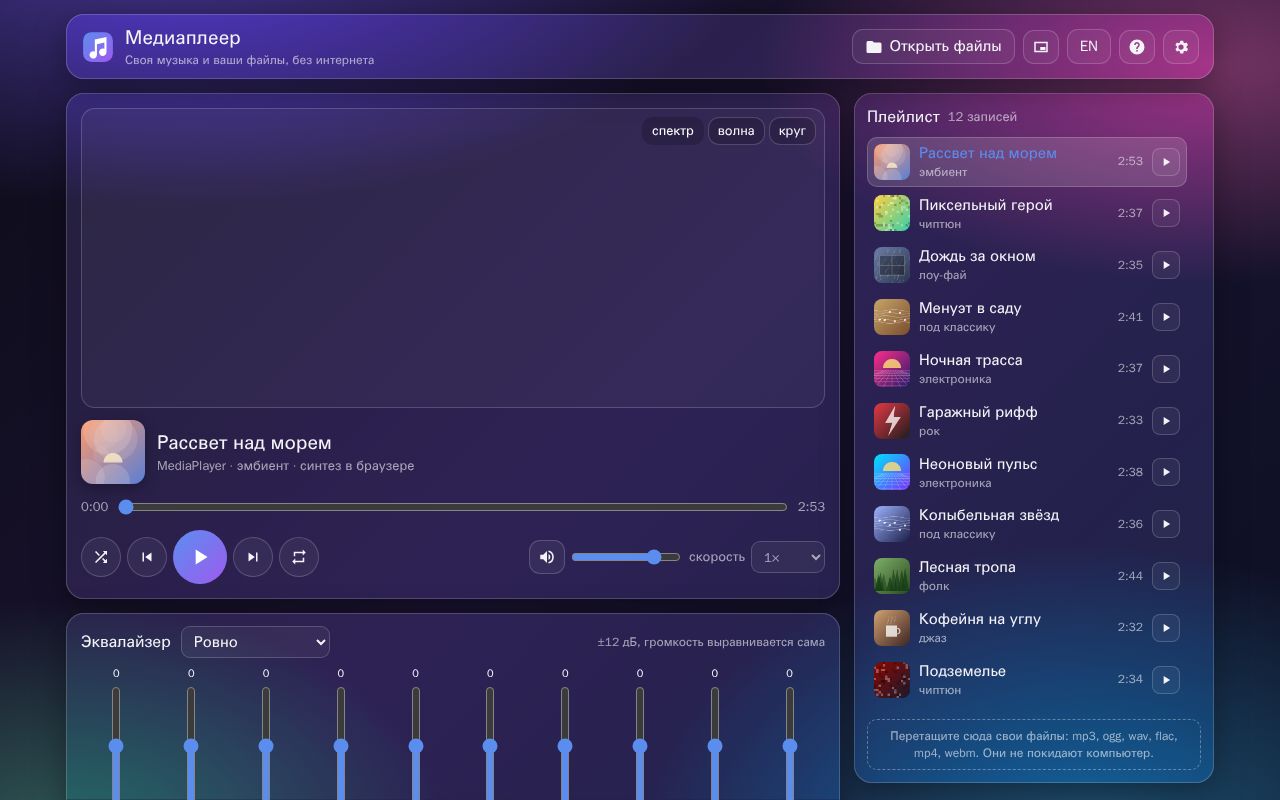This screenshot has height=800, width=1280.
Task: Click the first equalizer band slider
Action: (116, 743)
